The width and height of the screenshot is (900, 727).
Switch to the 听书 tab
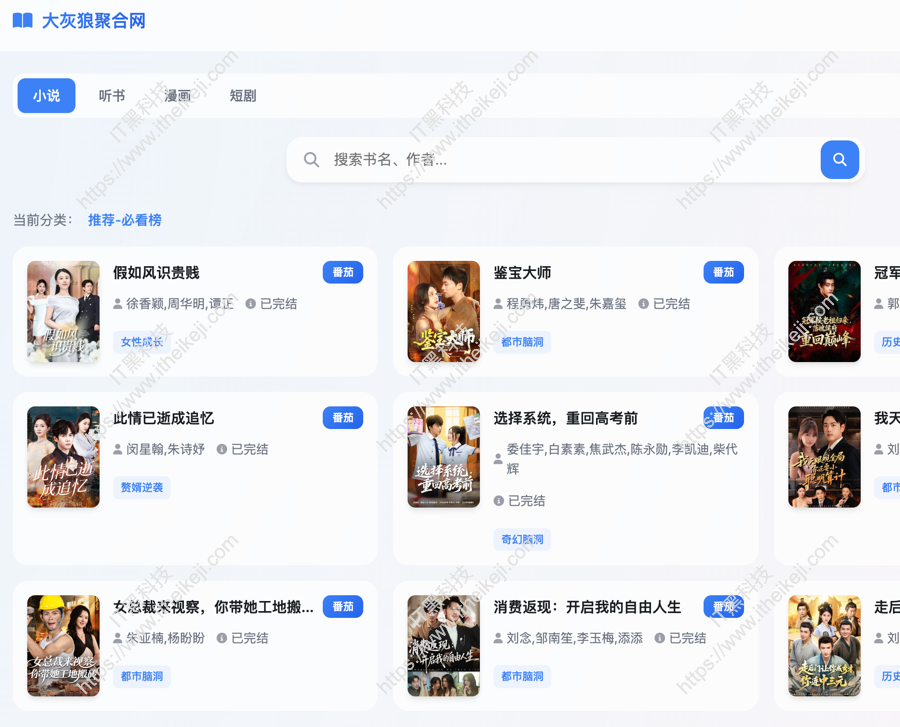coord(111,95)
